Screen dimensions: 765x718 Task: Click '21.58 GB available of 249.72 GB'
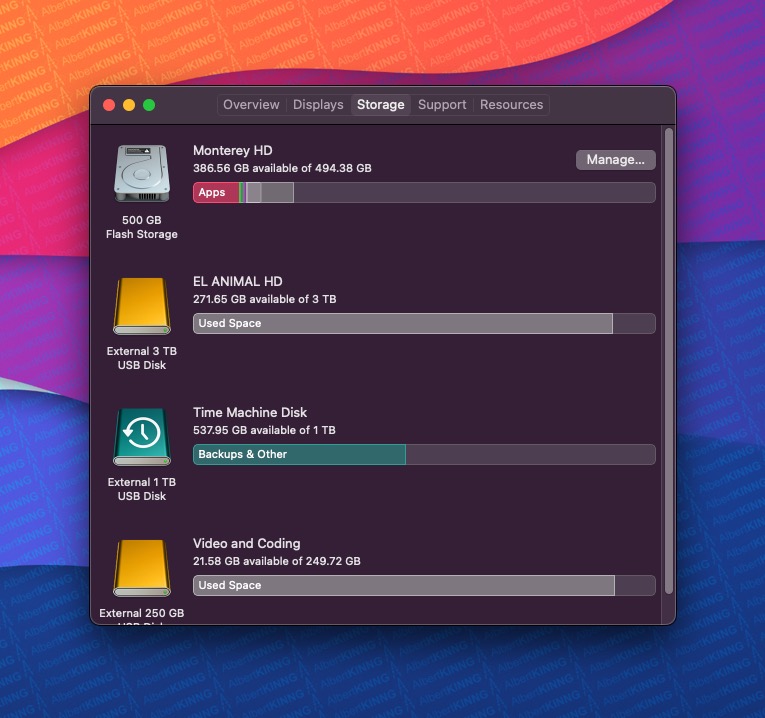pos(277,561)
